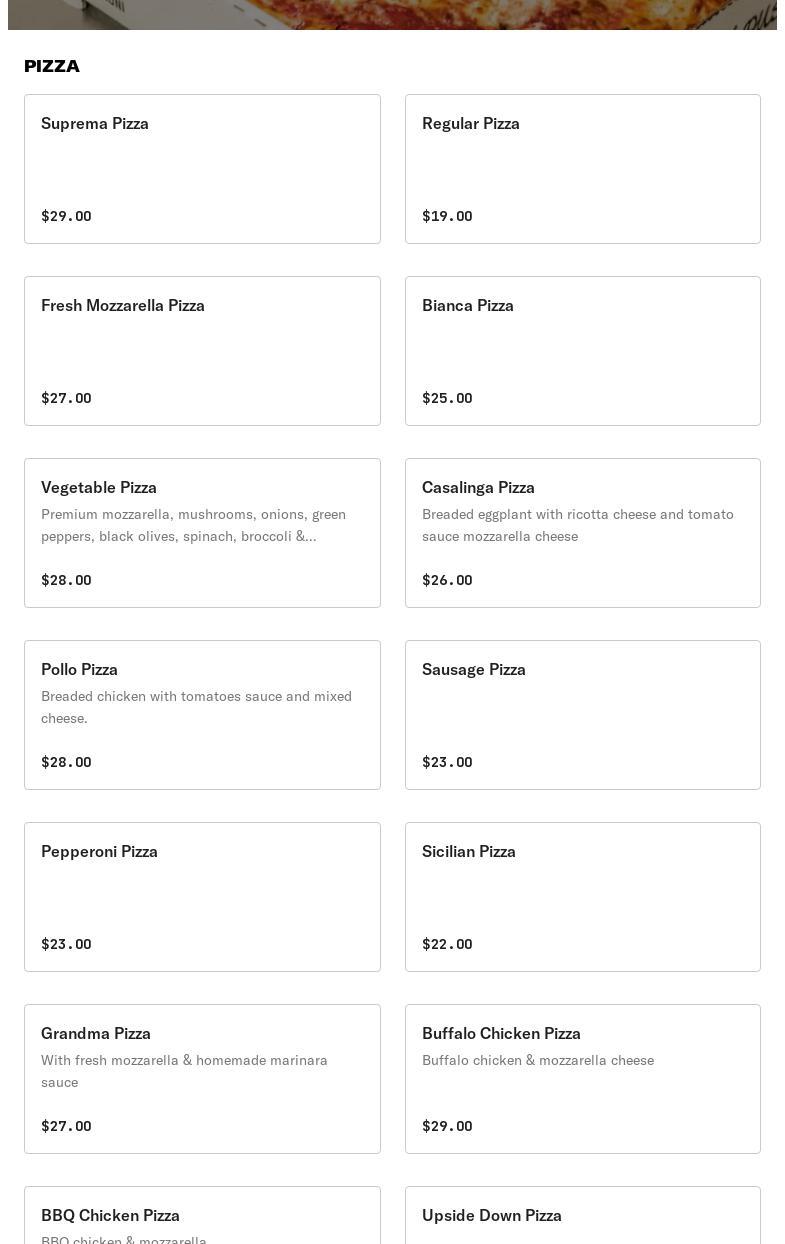Choose the Upside Down Pizza card
Image resolution: width=785 pixels, height=1244 pixels.
[582, 1218]
